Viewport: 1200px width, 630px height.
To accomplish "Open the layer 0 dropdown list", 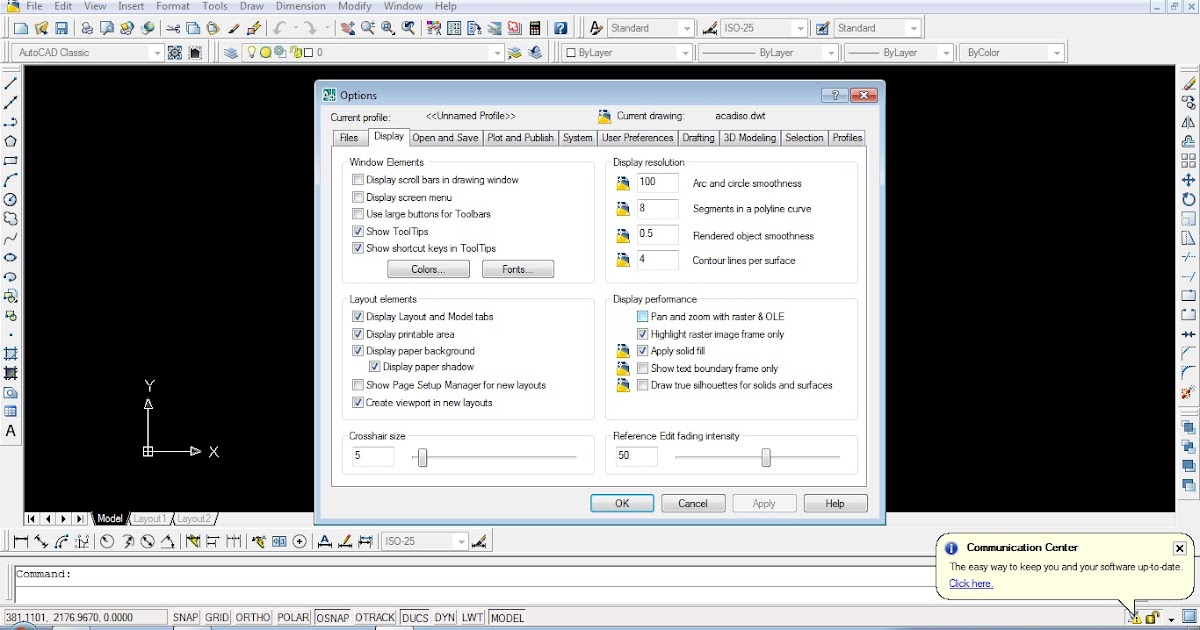I will 497,52.
